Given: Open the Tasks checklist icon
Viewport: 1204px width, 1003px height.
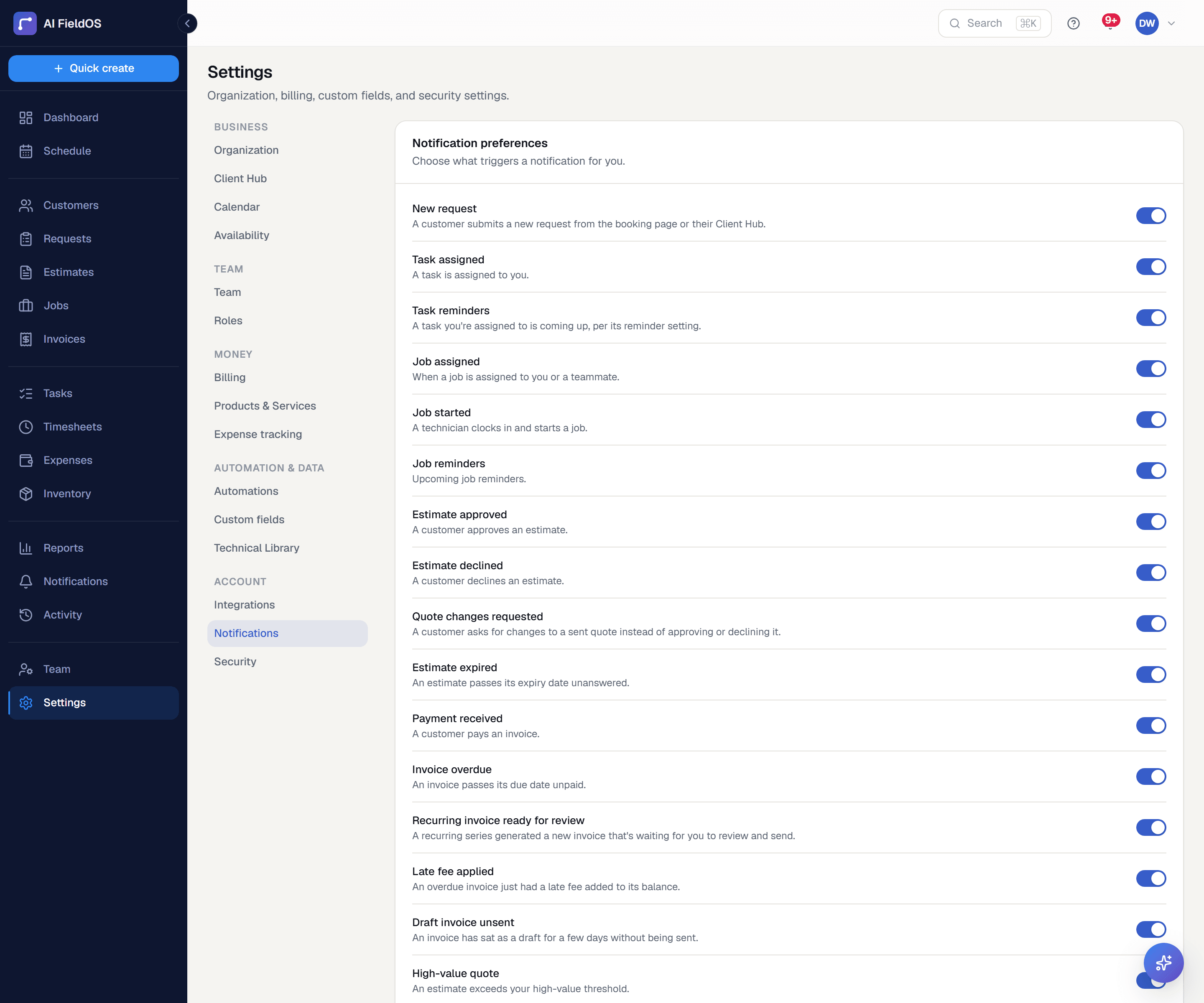Looking at the screenshot, I should [x=26, y=394].
